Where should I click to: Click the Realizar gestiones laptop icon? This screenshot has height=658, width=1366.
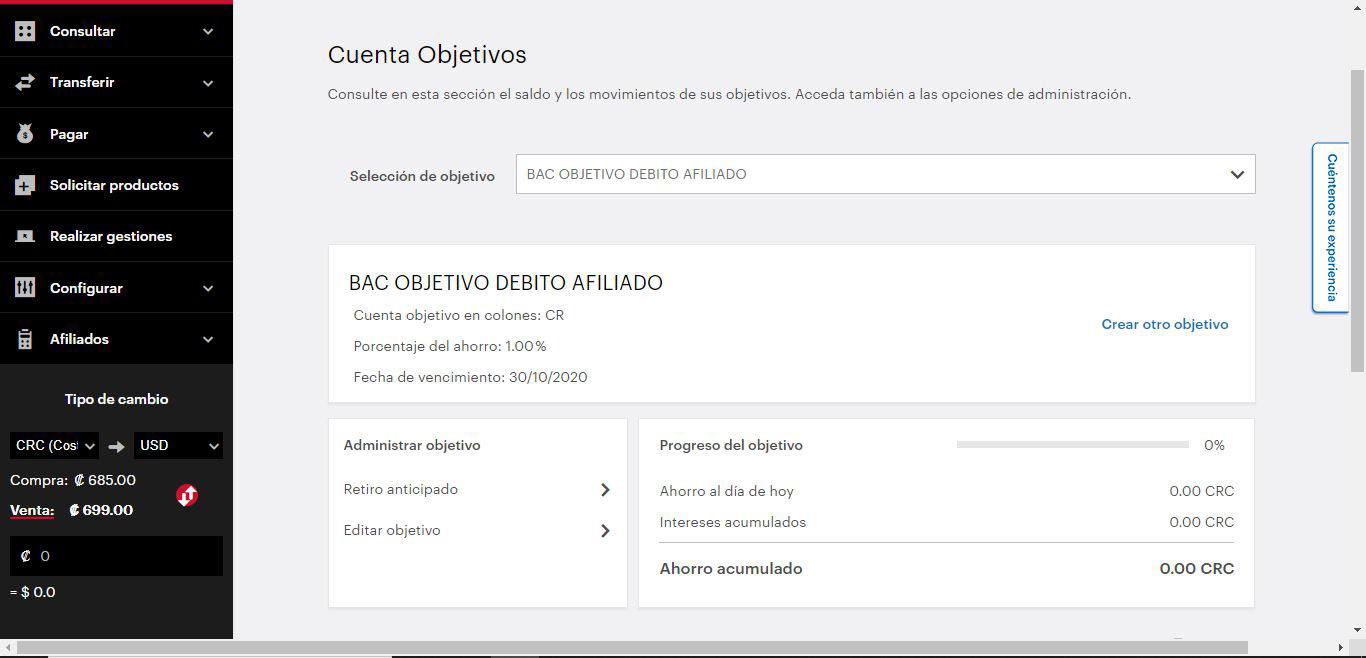click(25, 236)
